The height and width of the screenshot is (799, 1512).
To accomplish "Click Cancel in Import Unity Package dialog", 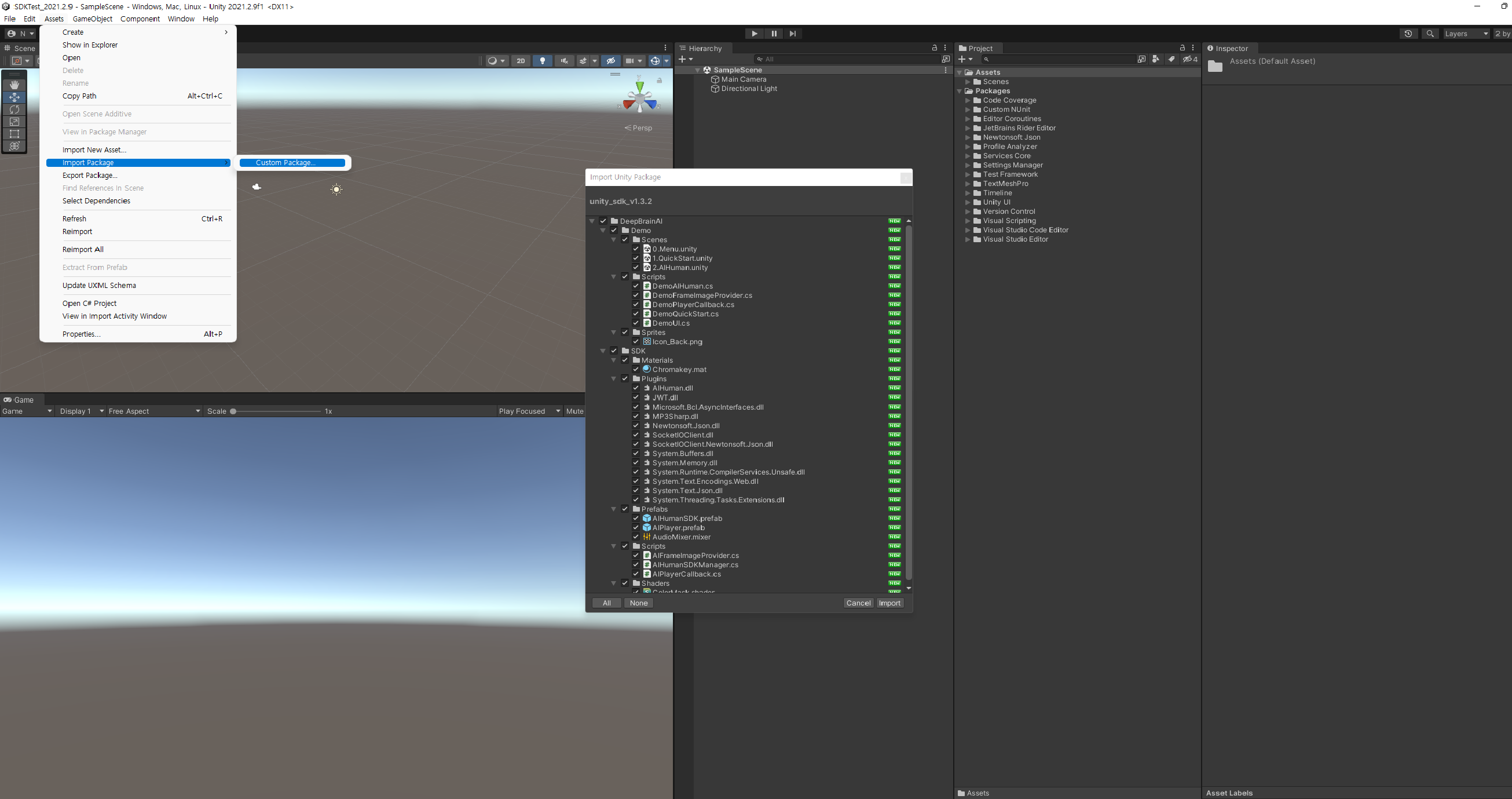I will pyautogui.click(x=858, y=604).
